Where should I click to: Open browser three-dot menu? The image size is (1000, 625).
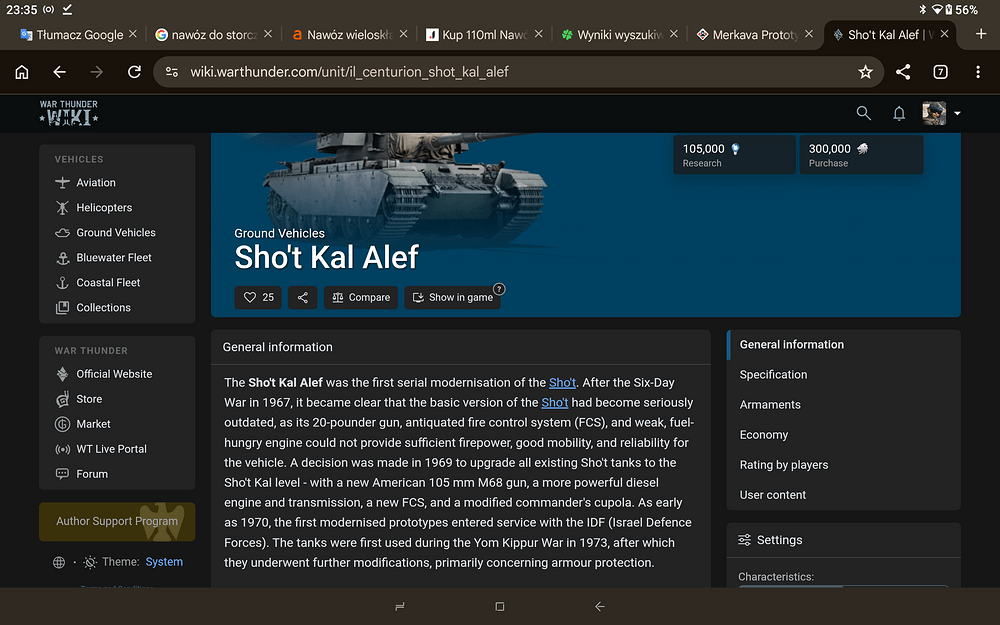[x=978, y=72]
